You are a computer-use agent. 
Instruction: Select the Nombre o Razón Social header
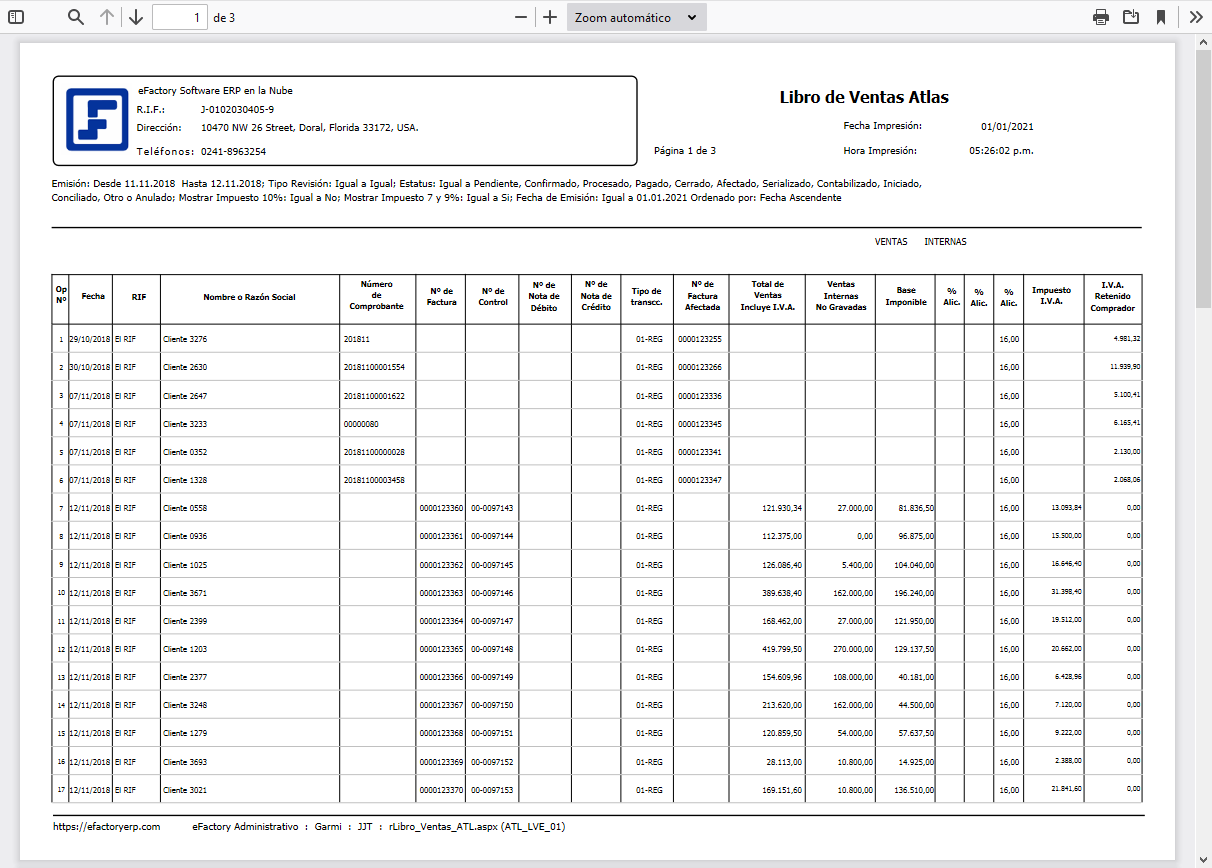249,297
